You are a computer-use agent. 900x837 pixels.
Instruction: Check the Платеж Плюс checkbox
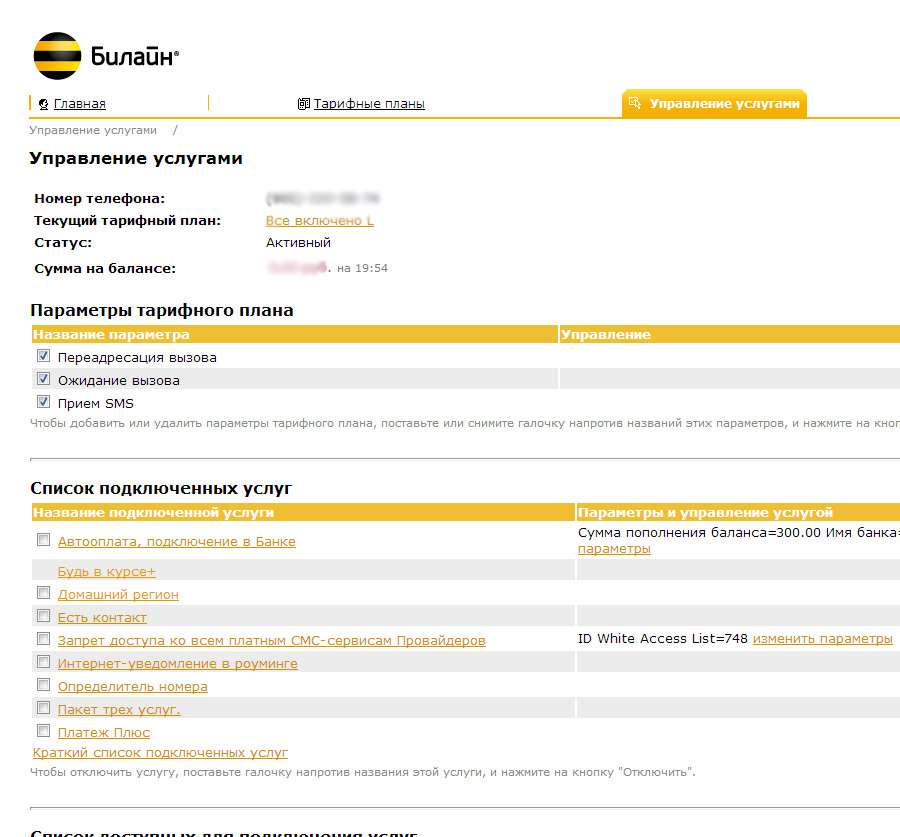coord(44,730)
